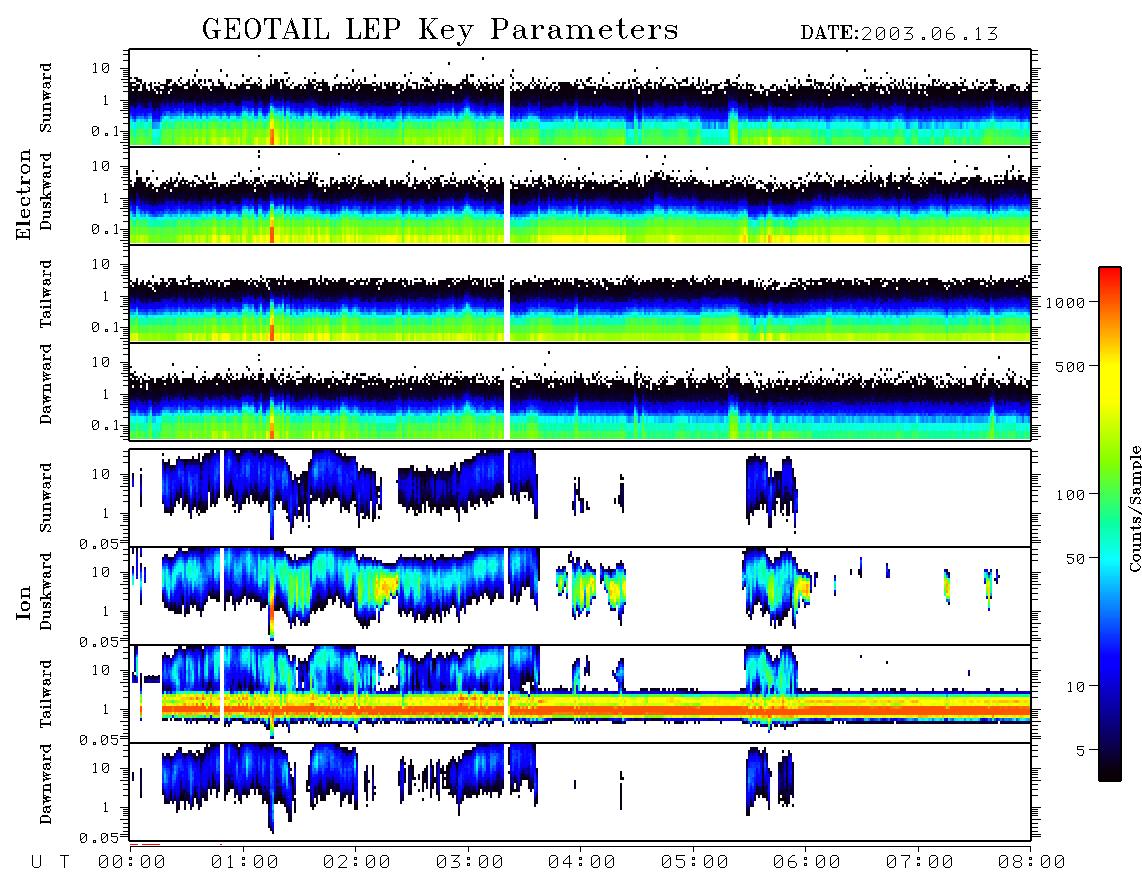Click the 04:00 time tick label

(x=581, y=863)
